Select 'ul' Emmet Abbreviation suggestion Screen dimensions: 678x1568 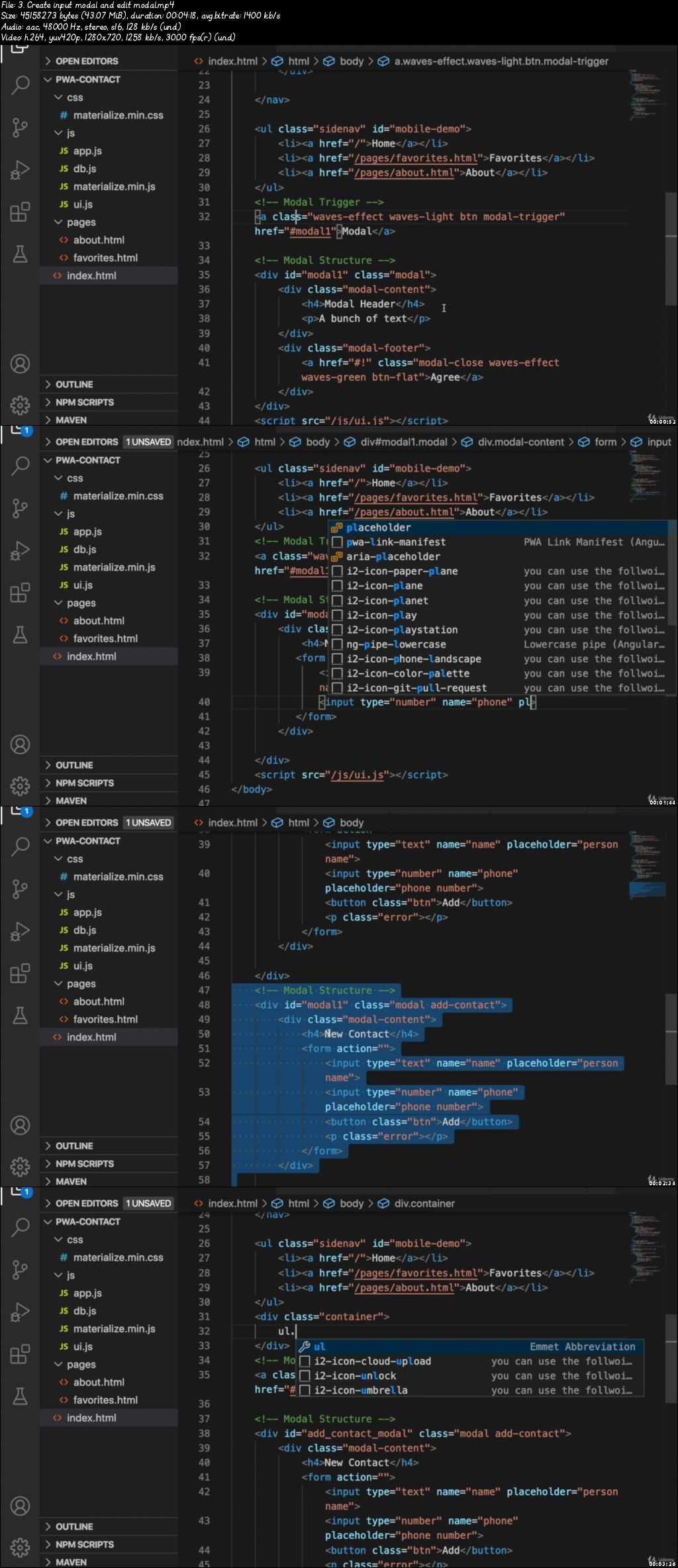click(x=469, y=1346)
